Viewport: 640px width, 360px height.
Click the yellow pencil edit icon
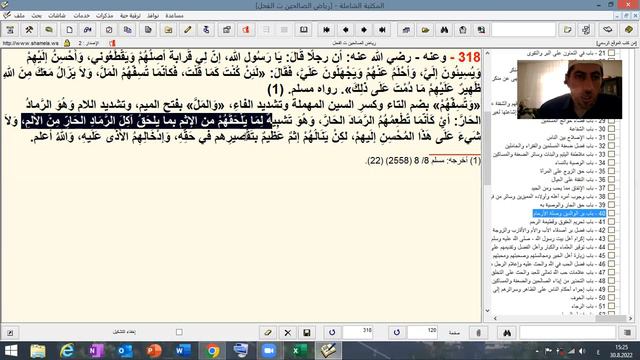coord(187,30)
